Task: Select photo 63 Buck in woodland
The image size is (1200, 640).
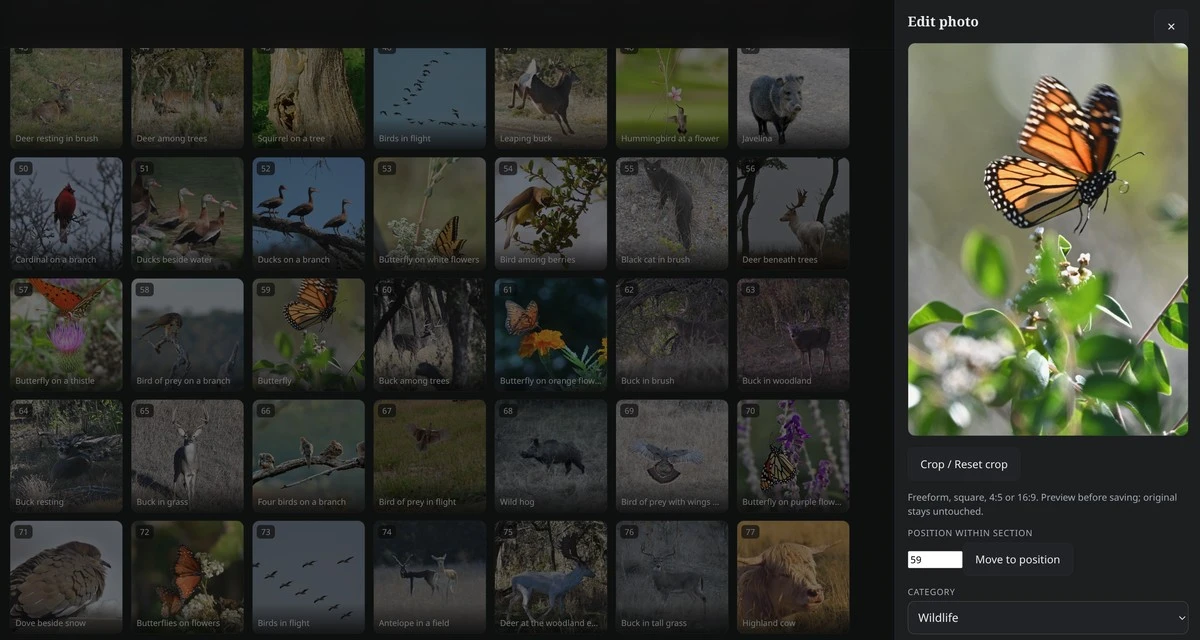Action: (x=793, y=334)
